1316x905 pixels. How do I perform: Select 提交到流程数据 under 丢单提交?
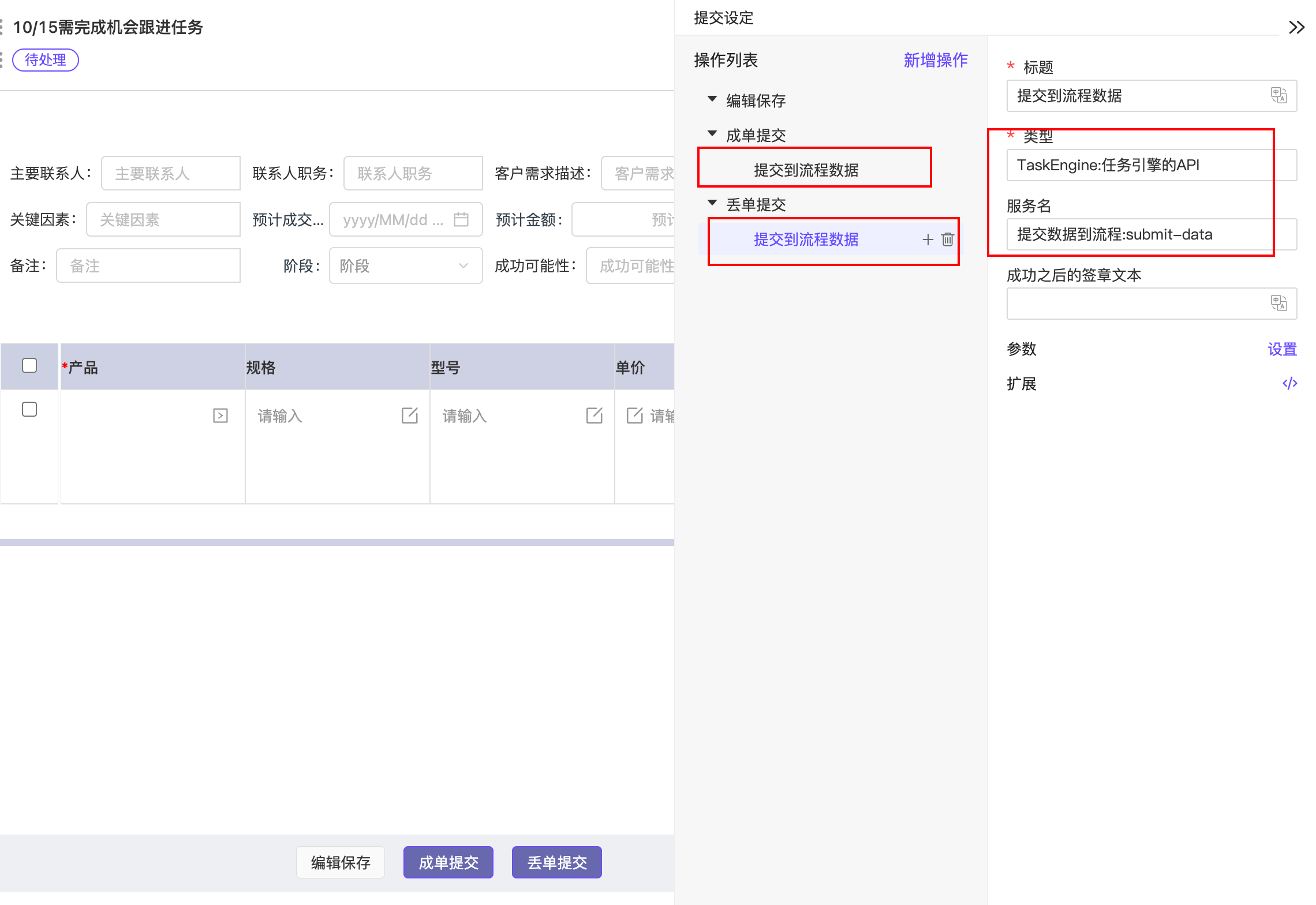806,239
